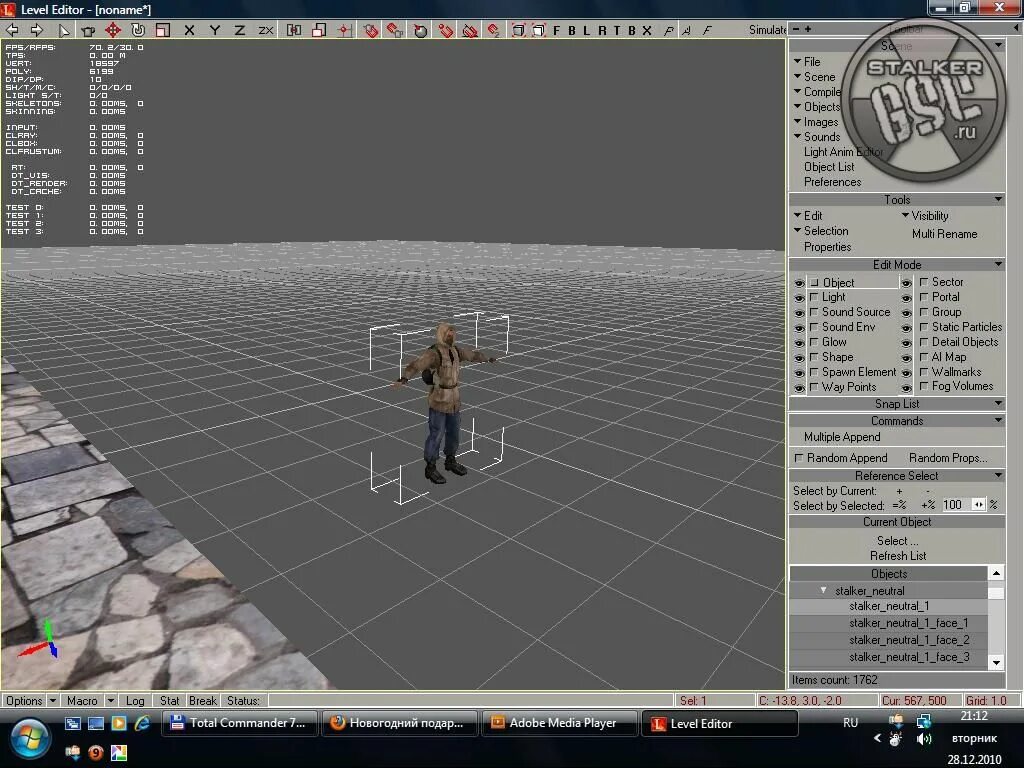Viewport: 1024px width, 768px height.
Task: Collapse the stalker_neutral tree folder
Action: tap(824, 590)
